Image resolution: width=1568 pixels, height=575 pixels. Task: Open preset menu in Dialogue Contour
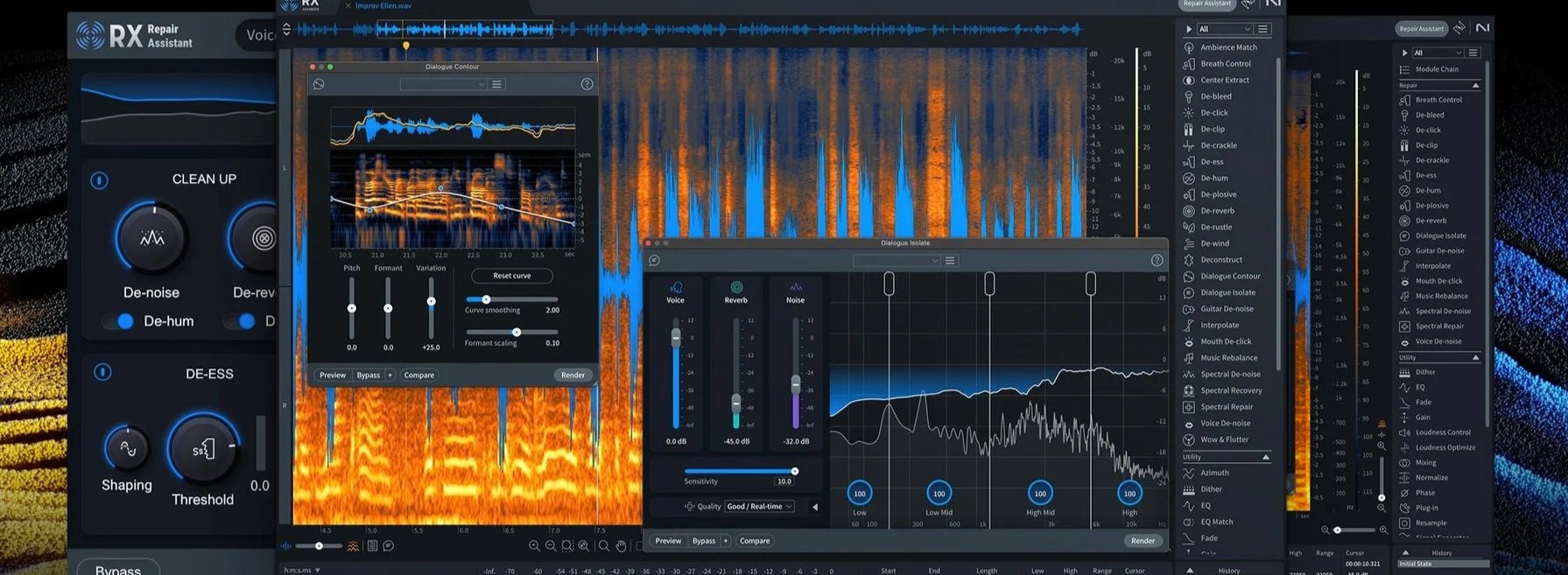(x=496, y=84)
